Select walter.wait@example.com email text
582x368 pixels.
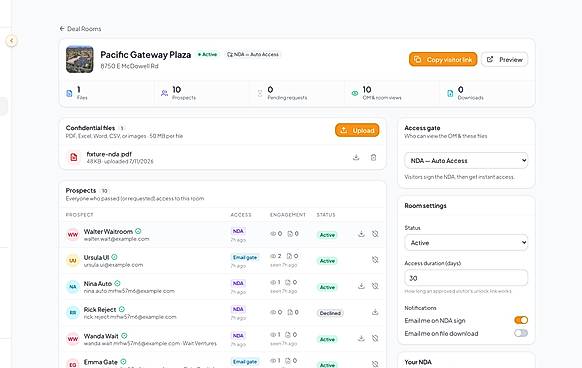[117, 239]
